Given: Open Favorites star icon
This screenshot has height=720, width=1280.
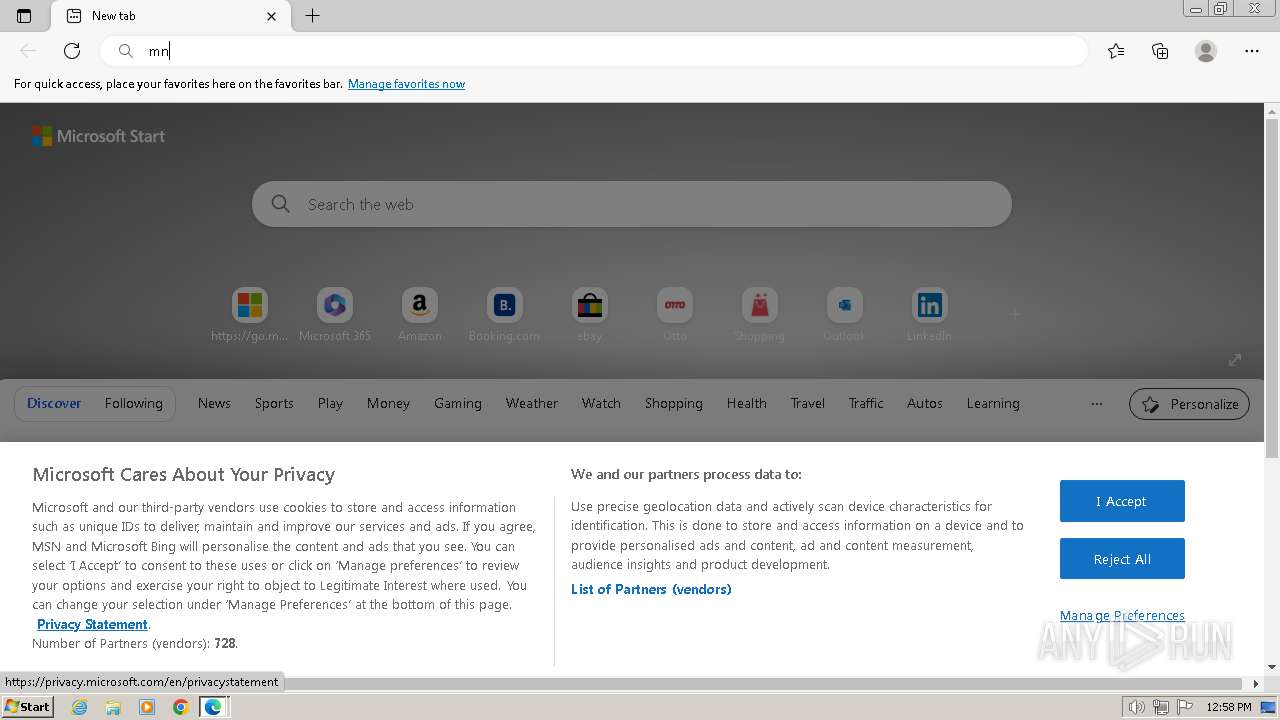Looking at the screenshot, I should tap(1116, 51).
